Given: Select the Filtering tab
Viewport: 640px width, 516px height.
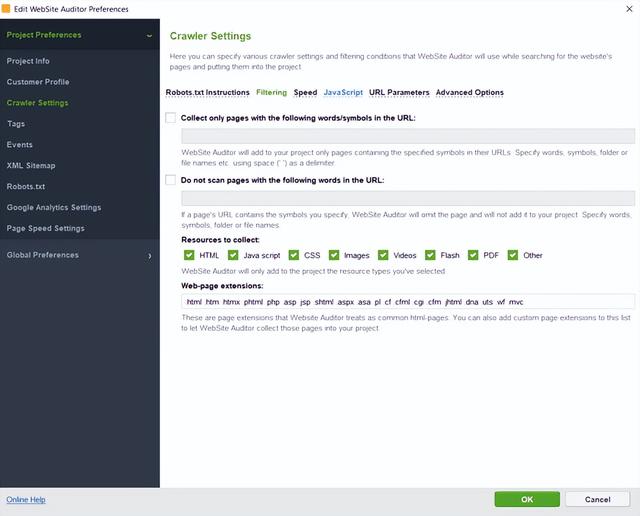Looking at the screenshot, I should (271, 93).
